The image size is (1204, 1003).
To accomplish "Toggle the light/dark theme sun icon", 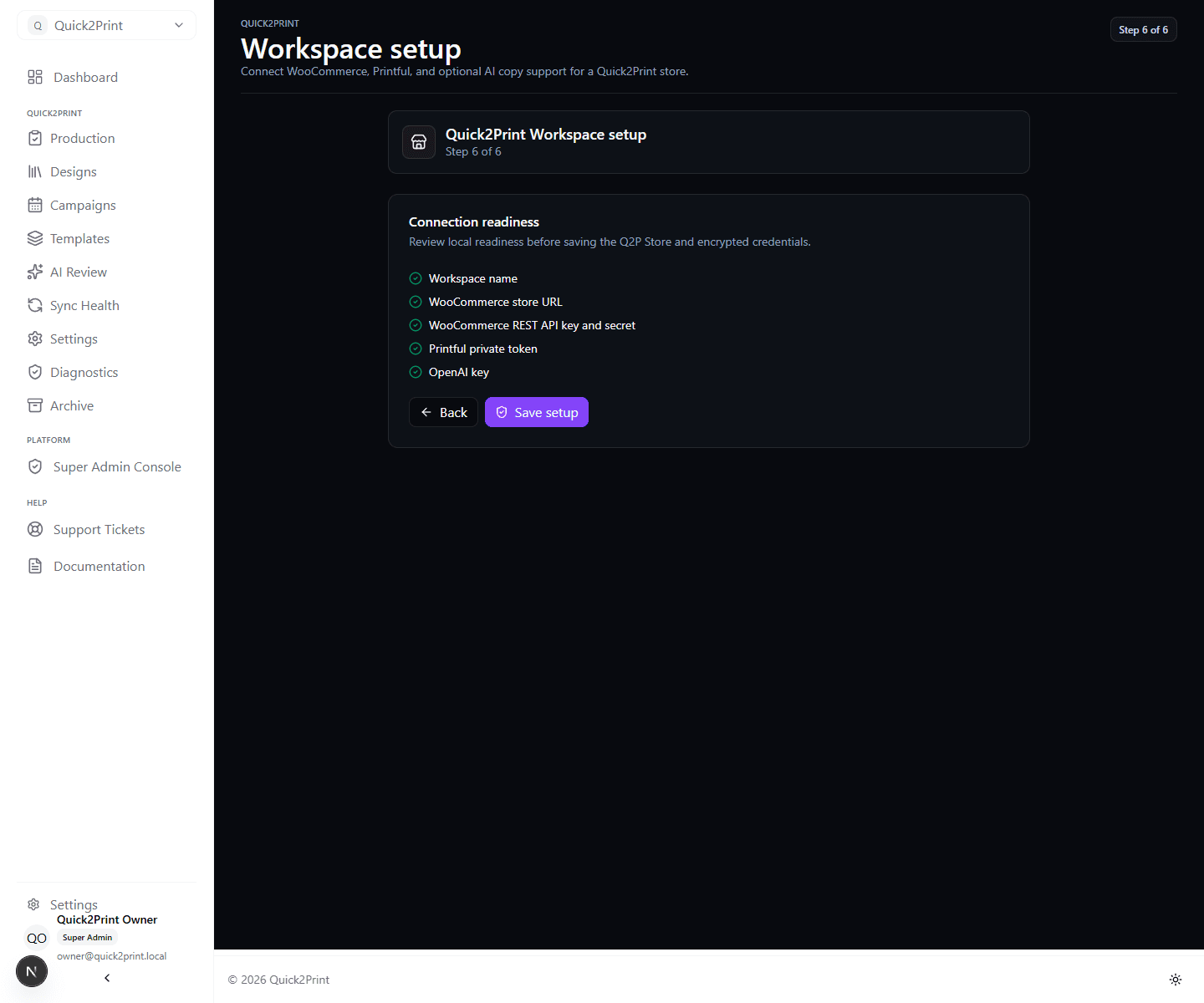I will 1176,980.
